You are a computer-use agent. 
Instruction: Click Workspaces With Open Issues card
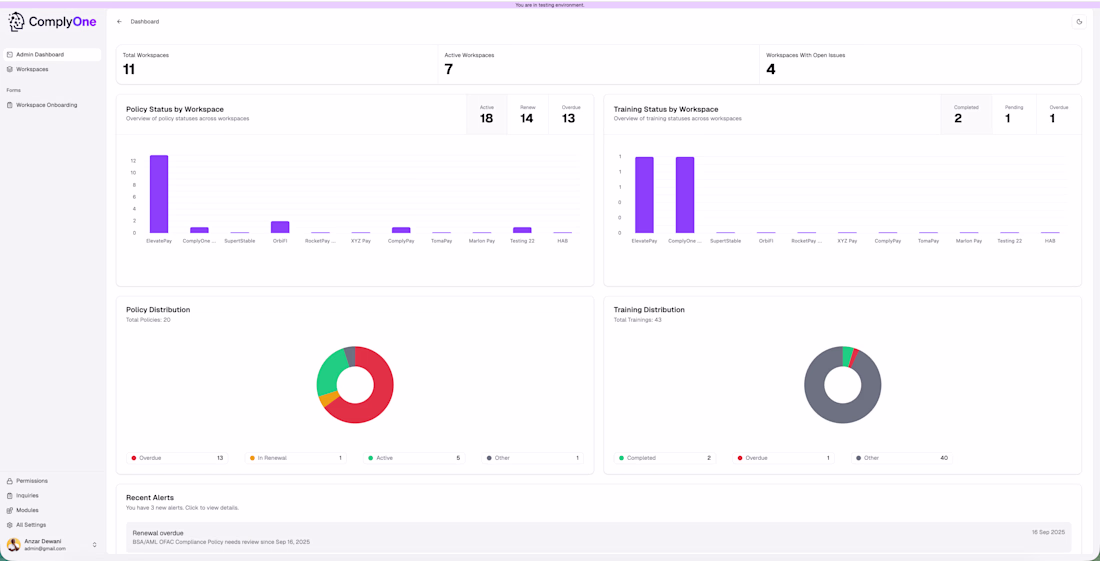[x=920, y=65]
